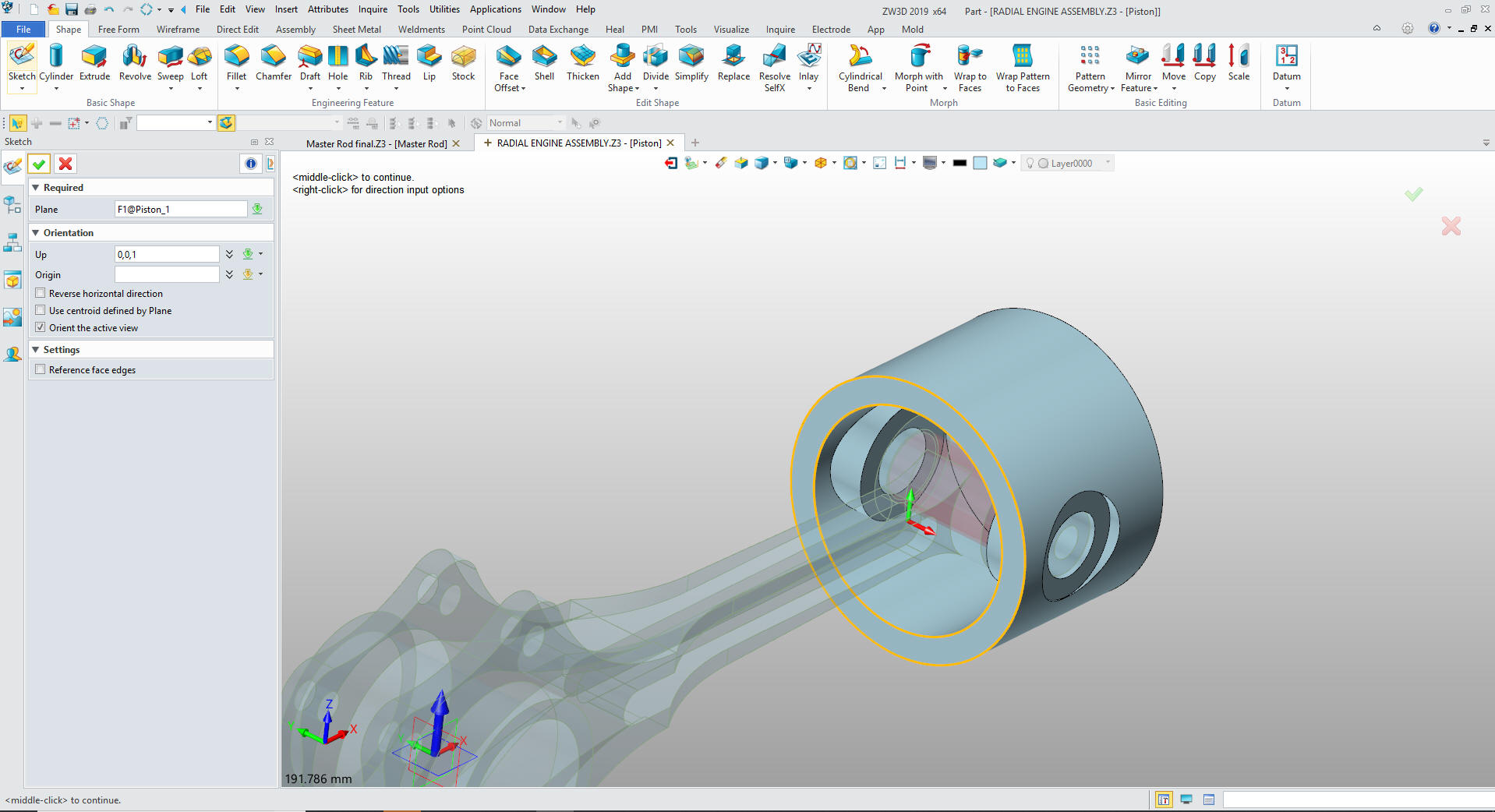
Task: Collapse the Orientation section
Action: [36, 233]
